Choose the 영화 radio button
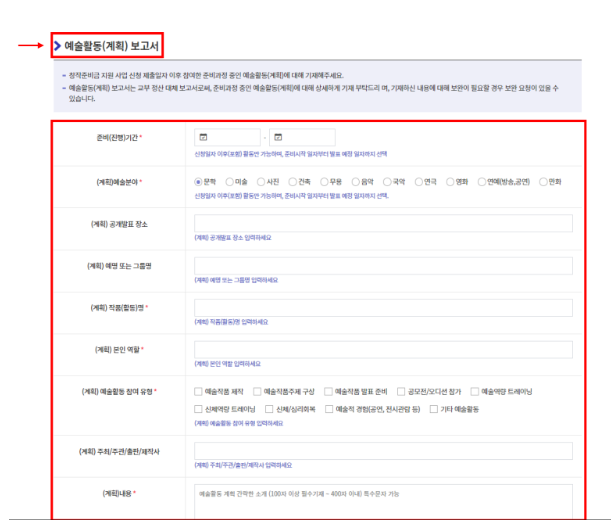Image resolution: width=611 pixels, height=520 pixels. click(x=450, y=182)
